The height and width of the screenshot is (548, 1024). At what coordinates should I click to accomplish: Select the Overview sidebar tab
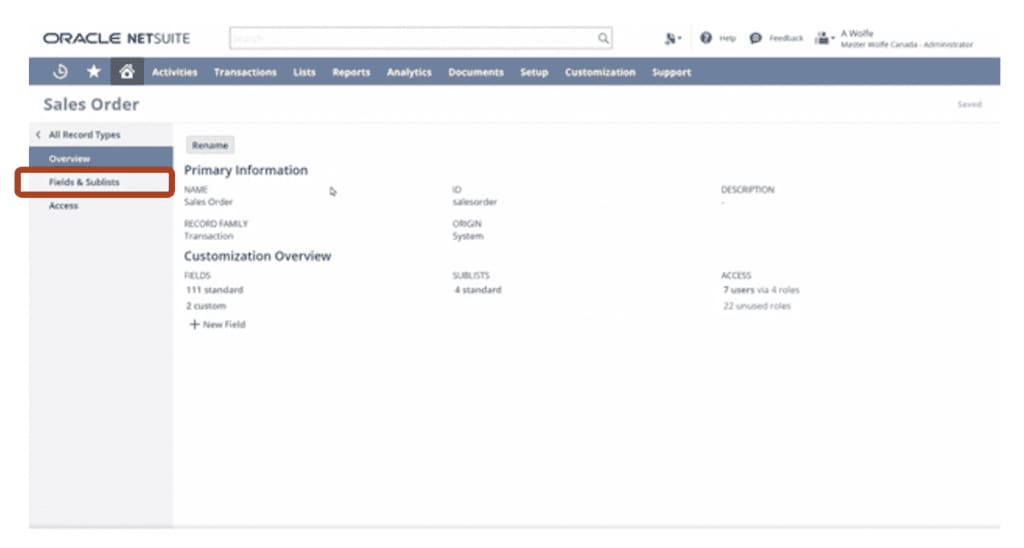pos(101,158)
